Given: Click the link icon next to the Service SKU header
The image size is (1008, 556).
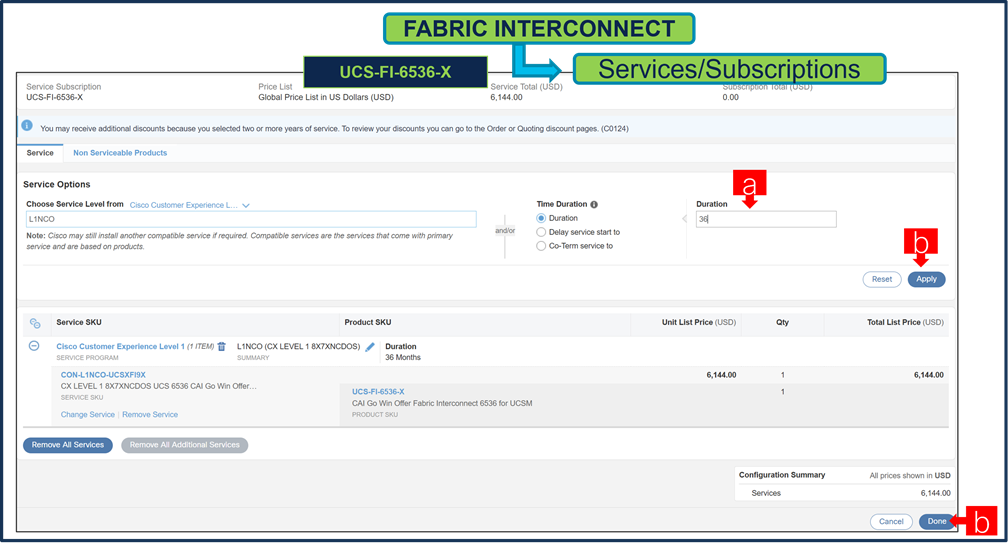Looking at the screenshot, I should pyautogui.click(x=35, y=323).
